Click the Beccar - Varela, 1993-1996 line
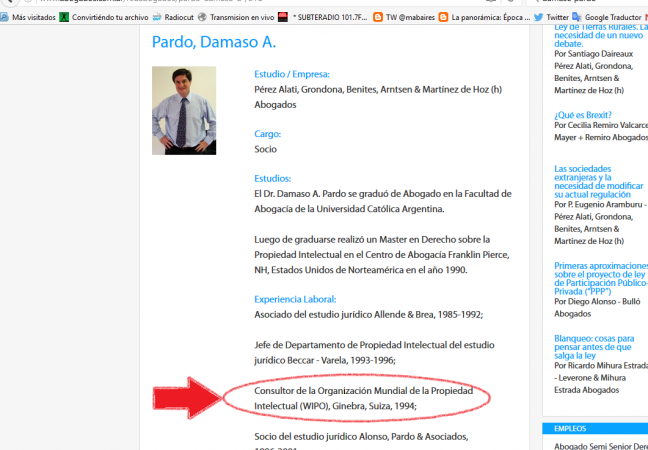 pos(325,360)
